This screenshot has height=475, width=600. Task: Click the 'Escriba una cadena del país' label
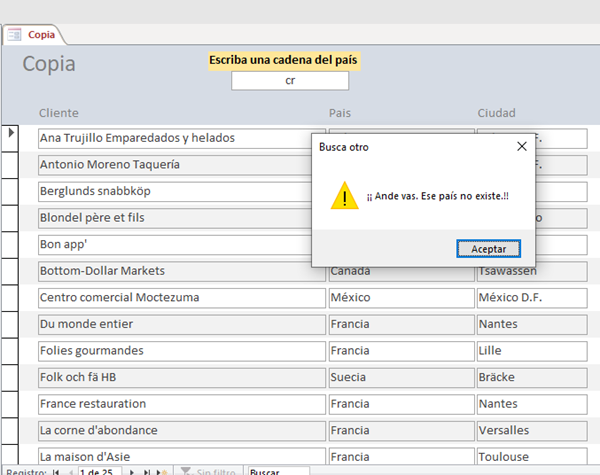click(x=284, y=60)
